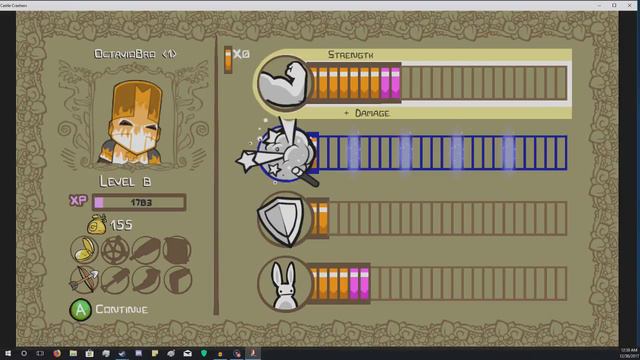Select the yellow sandwich item icon
The width and height of the screenshot is (640, 360).
pos(84,250)
